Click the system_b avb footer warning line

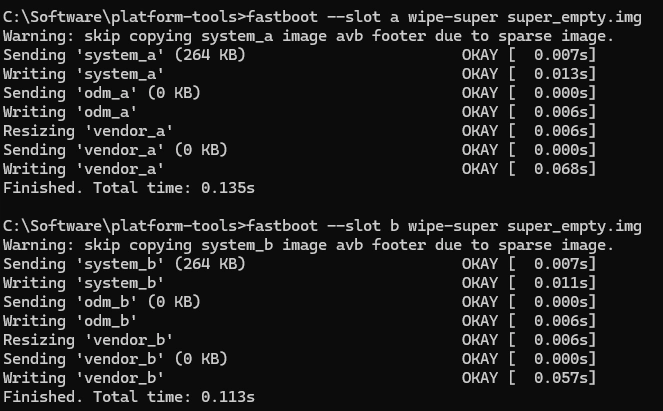(x=308, y=245)
